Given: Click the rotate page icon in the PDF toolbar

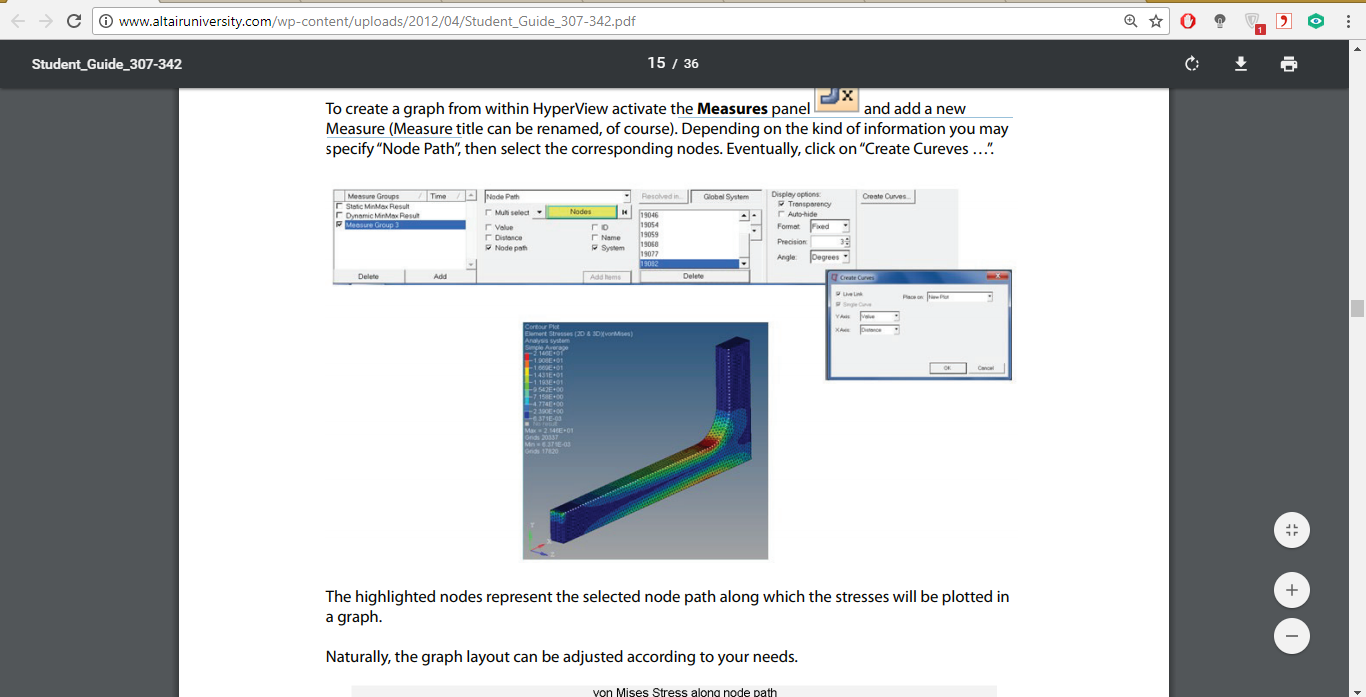Looking at the screenshot, I should [x=1191, y=63].
